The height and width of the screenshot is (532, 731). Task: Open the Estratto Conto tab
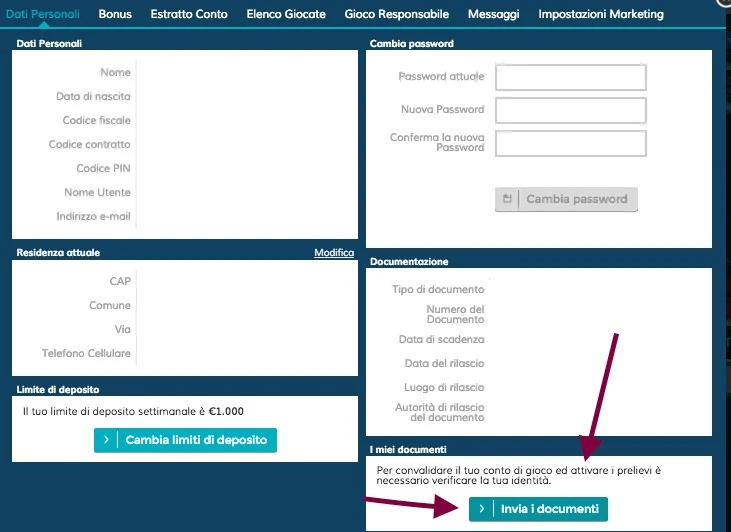click(x=189, y=14)
